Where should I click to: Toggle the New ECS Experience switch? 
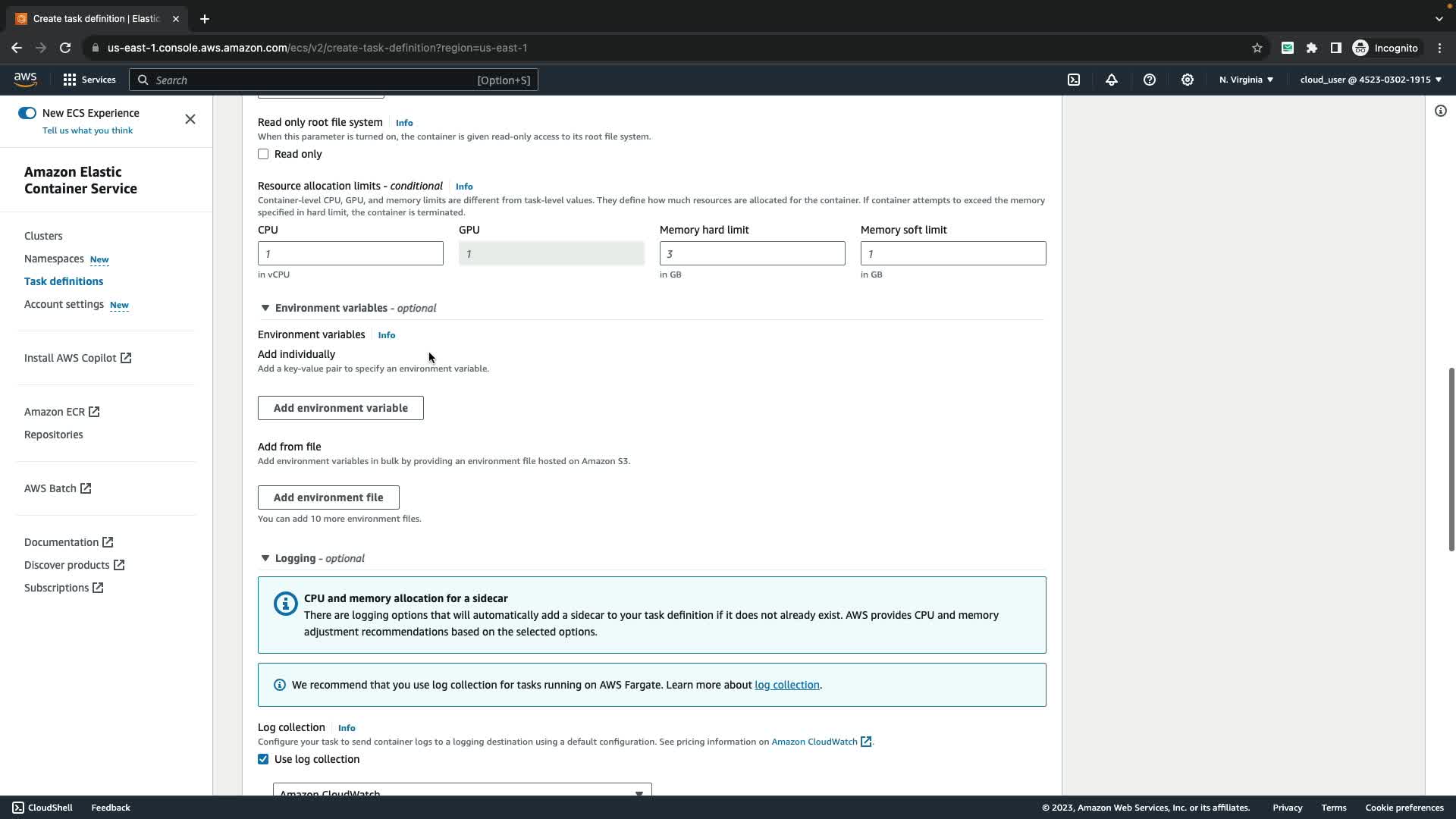tap(27, 113)
